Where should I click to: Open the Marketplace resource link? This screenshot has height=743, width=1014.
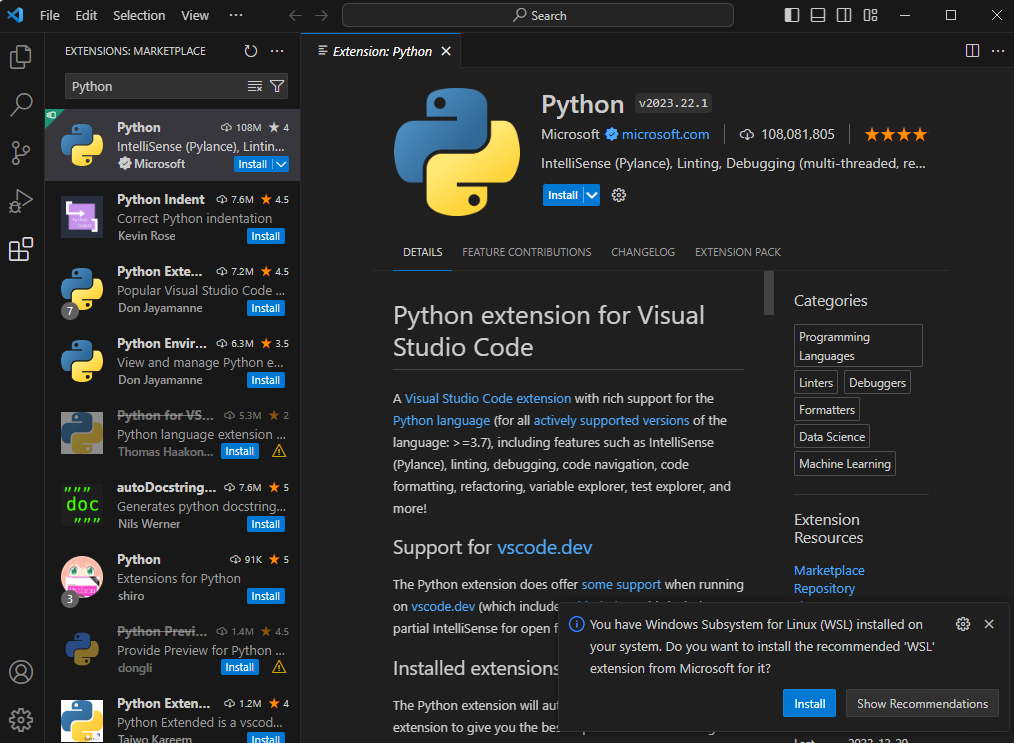tap(829, 570)
